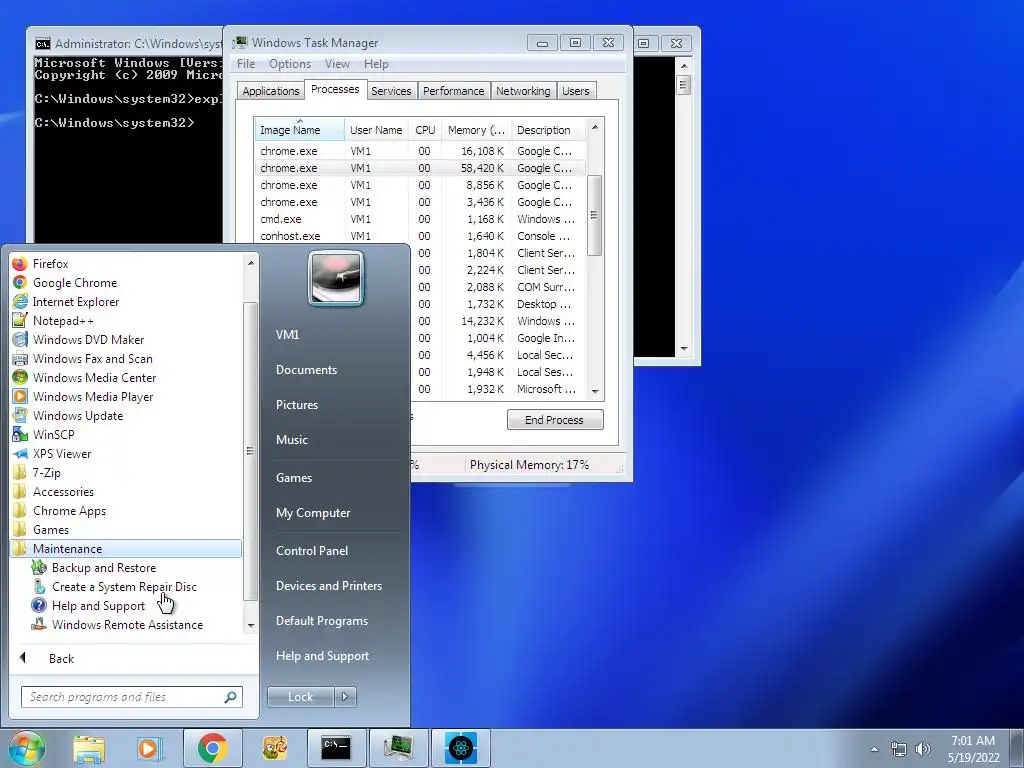Switch to the Performance tab
The height and width of the screenshot is (768, 1024).
pyautogui.click(x=453, y=91)
